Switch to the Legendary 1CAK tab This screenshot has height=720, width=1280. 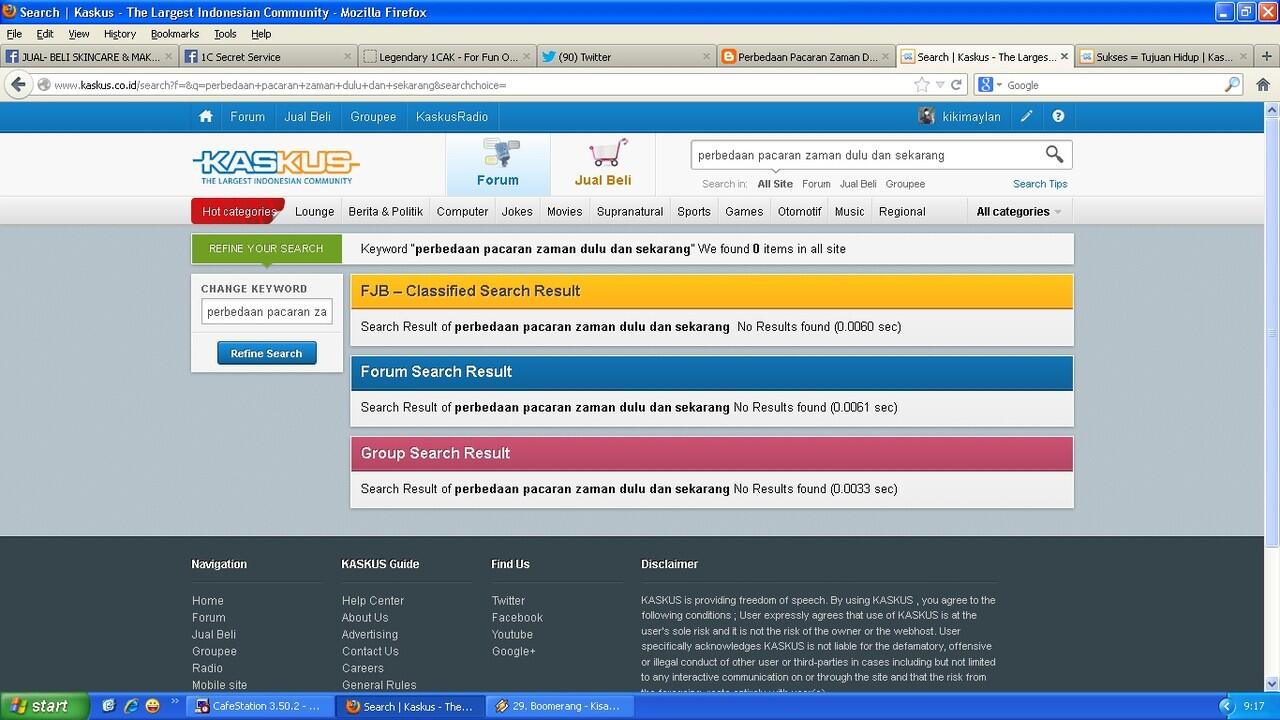pos(448,57)
